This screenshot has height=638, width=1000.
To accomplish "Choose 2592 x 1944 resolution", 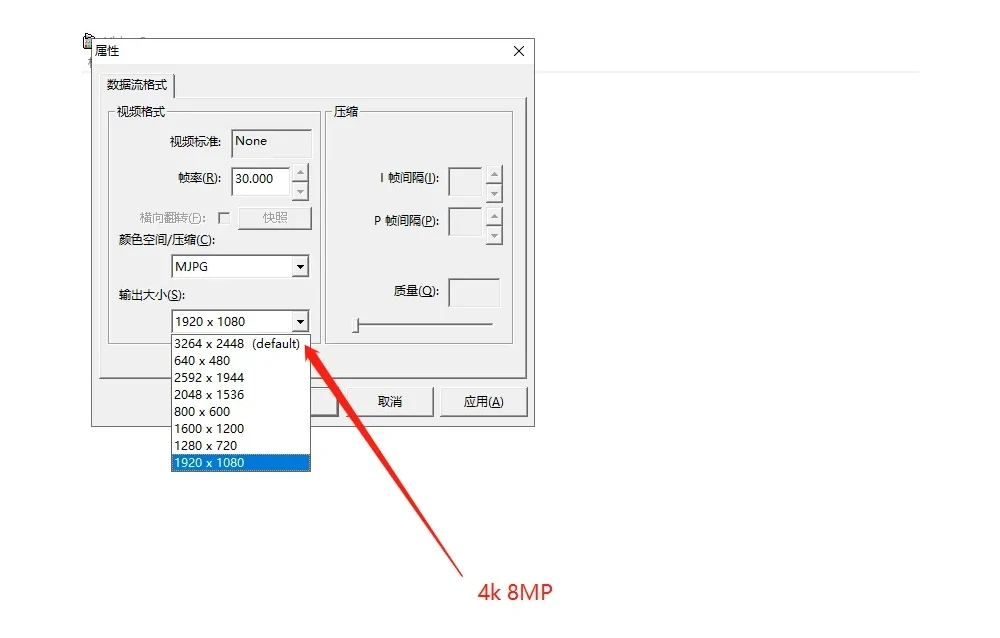I will (x=240, y=378).
